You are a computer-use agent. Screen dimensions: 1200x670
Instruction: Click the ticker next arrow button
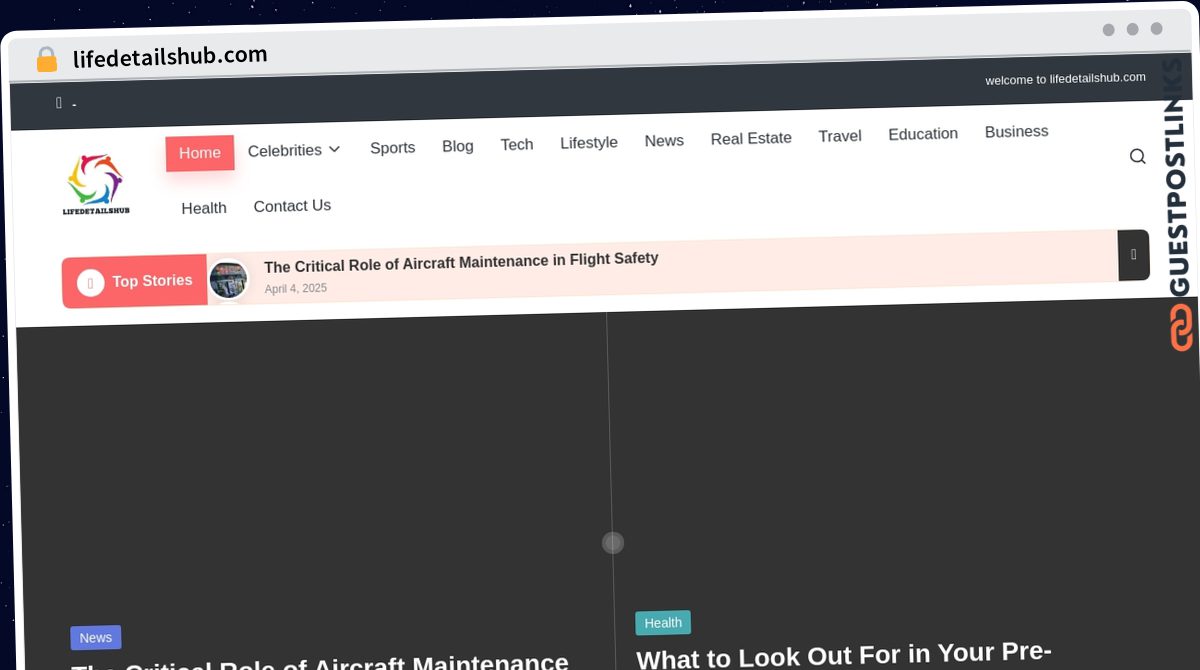[x=1133, y=255]
